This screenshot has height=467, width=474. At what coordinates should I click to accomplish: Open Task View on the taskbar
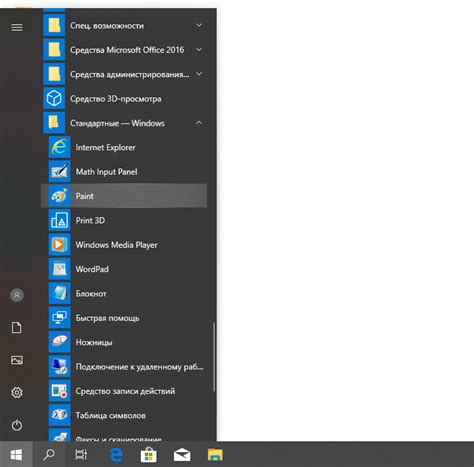pyautogui.click(x=81, y=454)
